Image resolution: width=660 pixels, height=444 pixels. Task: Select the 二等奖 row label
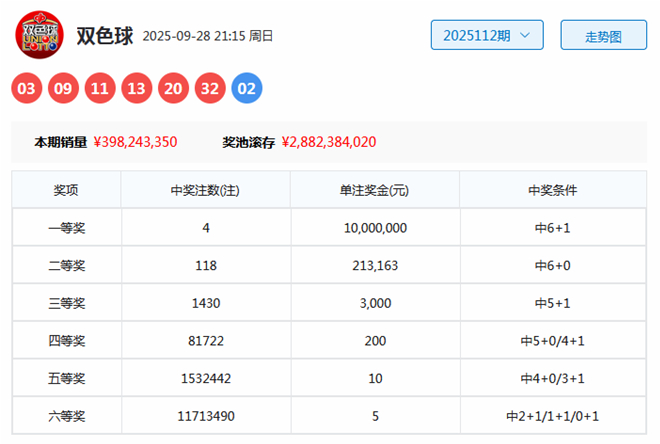(x=66, y=265)
